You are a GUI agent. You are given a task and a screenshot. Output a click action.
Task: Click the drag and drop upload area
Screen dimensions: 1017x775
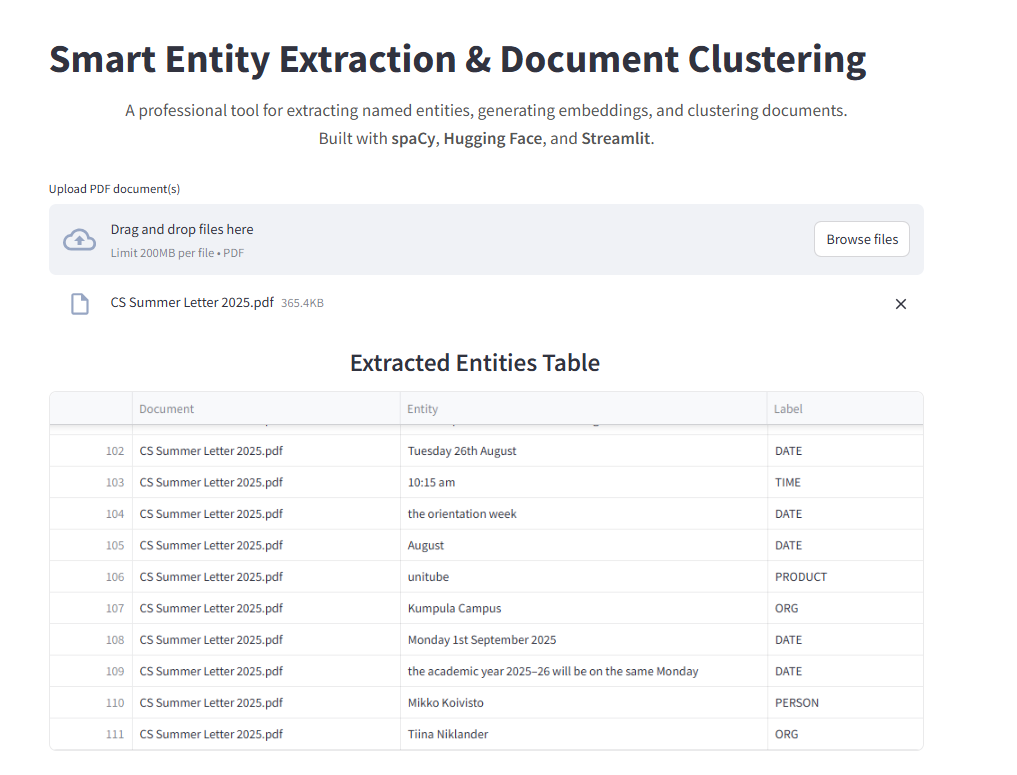click(486, 239)
